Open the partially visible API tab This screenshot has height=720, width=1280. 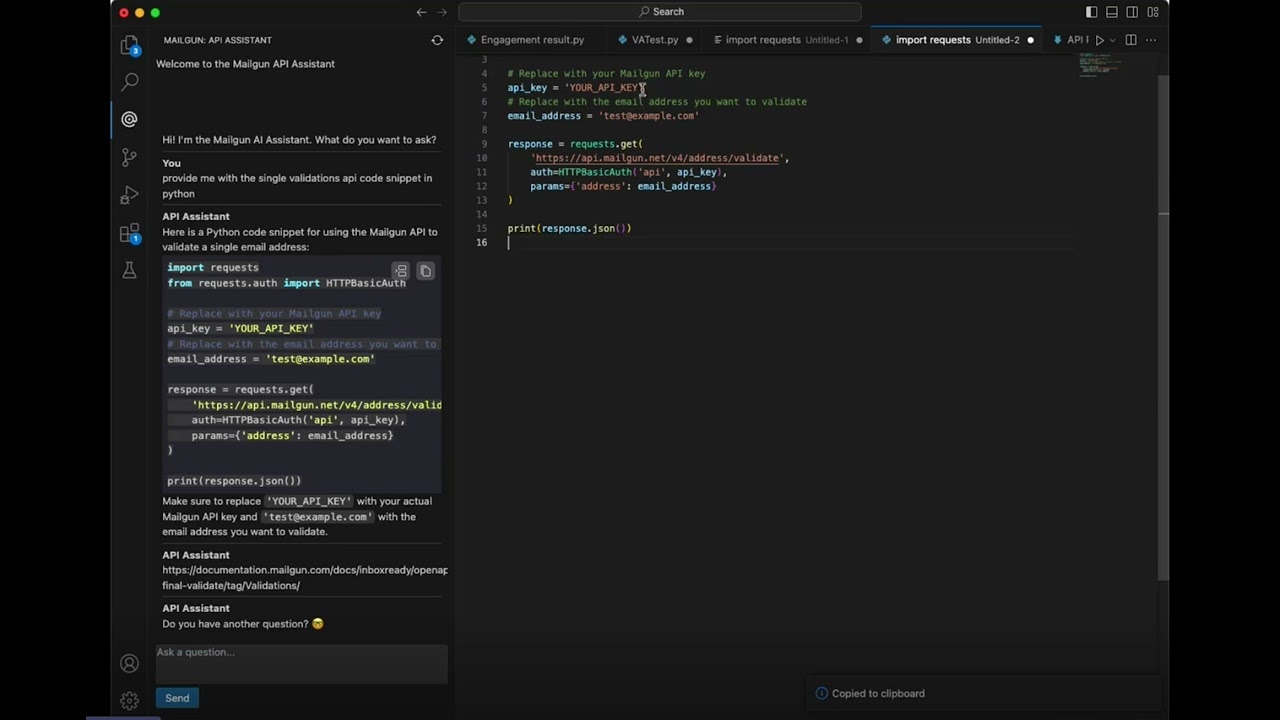click(1070, 40)
